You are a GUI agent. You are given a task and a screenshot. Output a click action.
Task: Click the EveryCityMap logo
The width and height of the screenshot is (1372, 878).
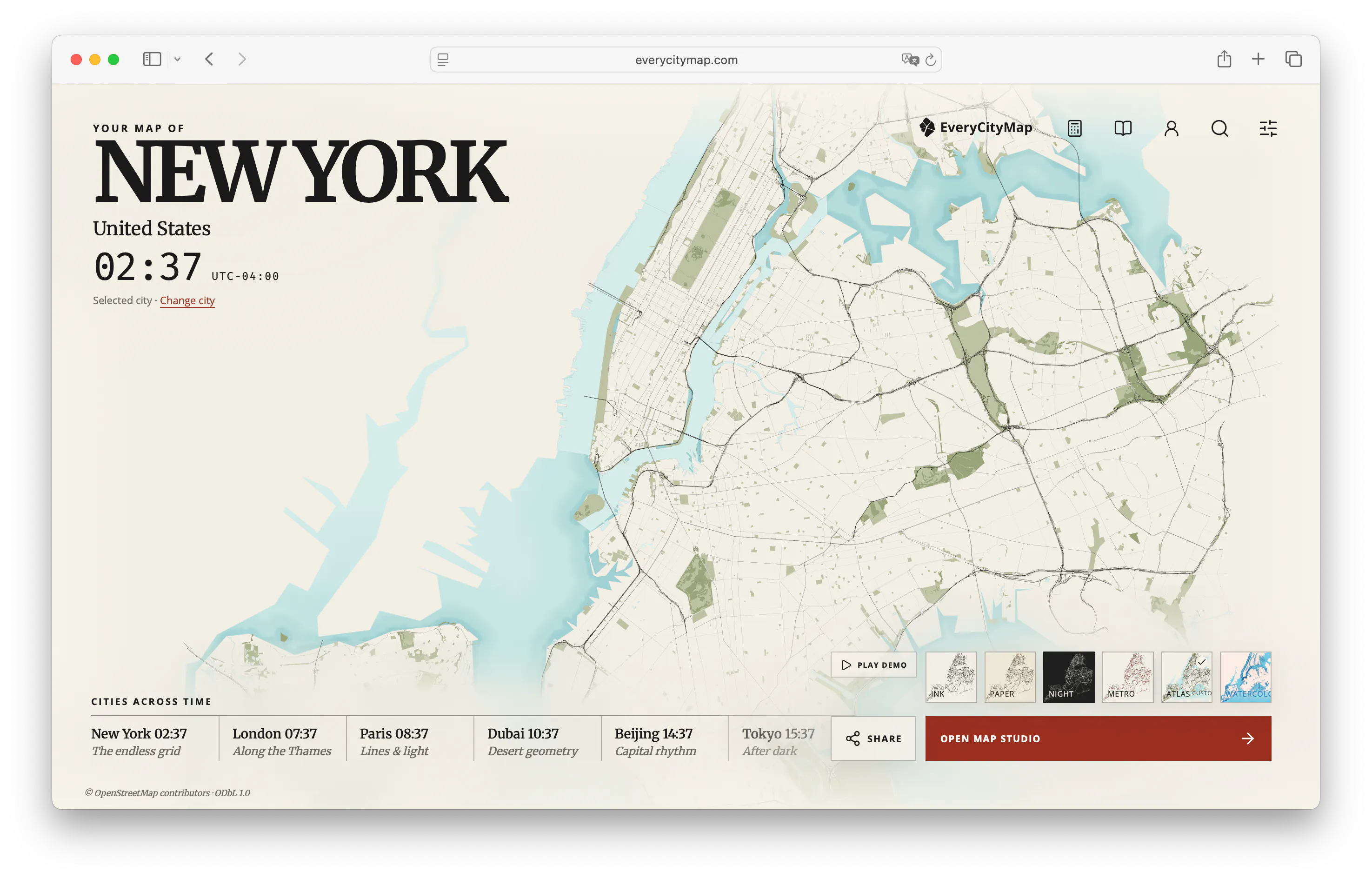[x=975, y=127]
